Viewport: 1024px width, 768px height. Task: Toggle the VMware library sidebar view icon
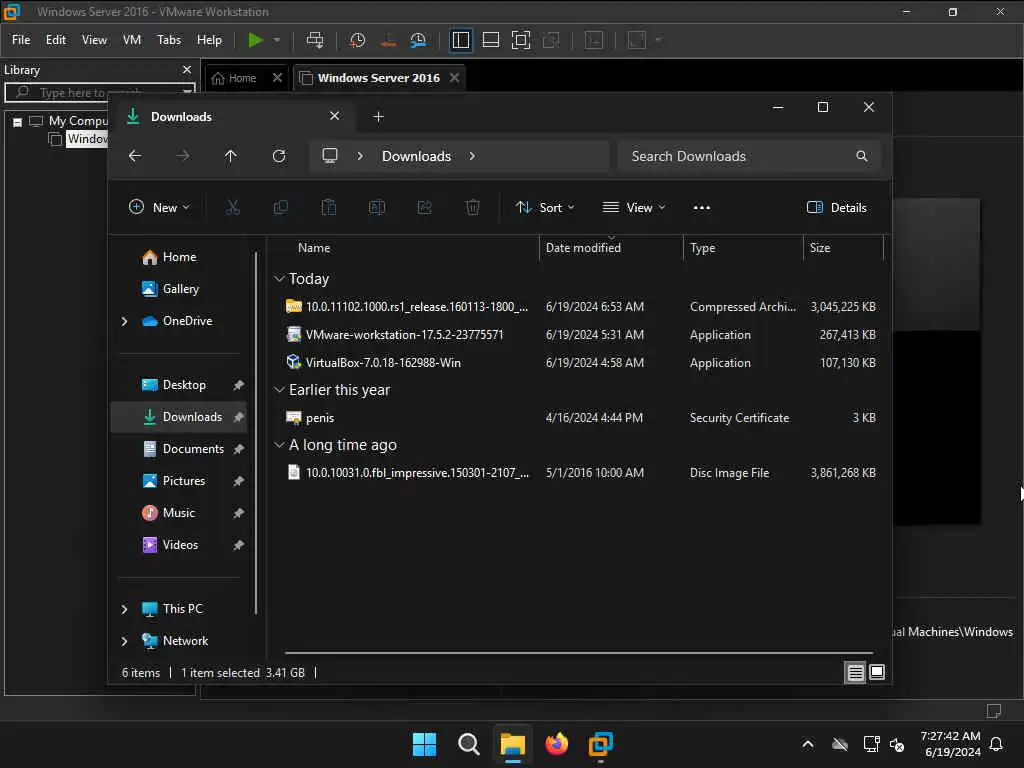click(x=460, y=40)
